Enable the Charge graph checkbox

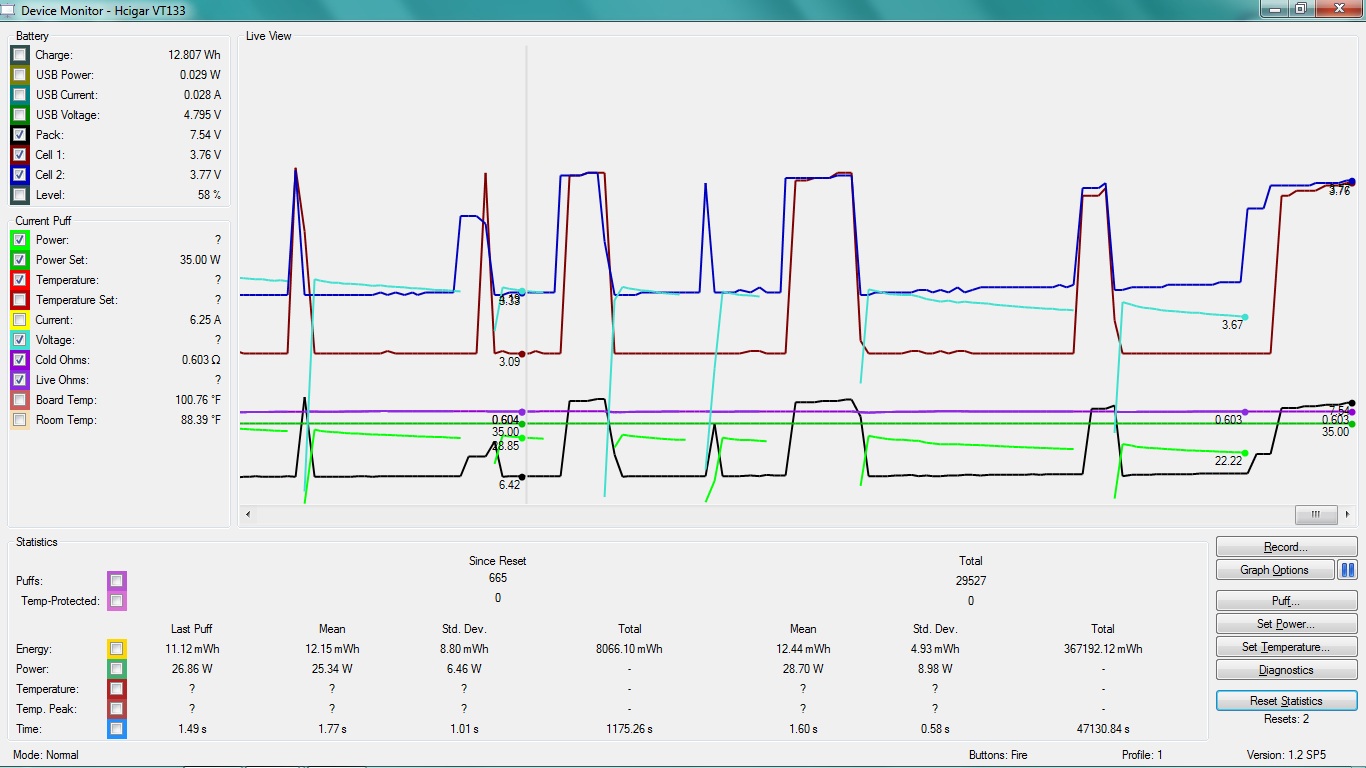pos(20,55)
